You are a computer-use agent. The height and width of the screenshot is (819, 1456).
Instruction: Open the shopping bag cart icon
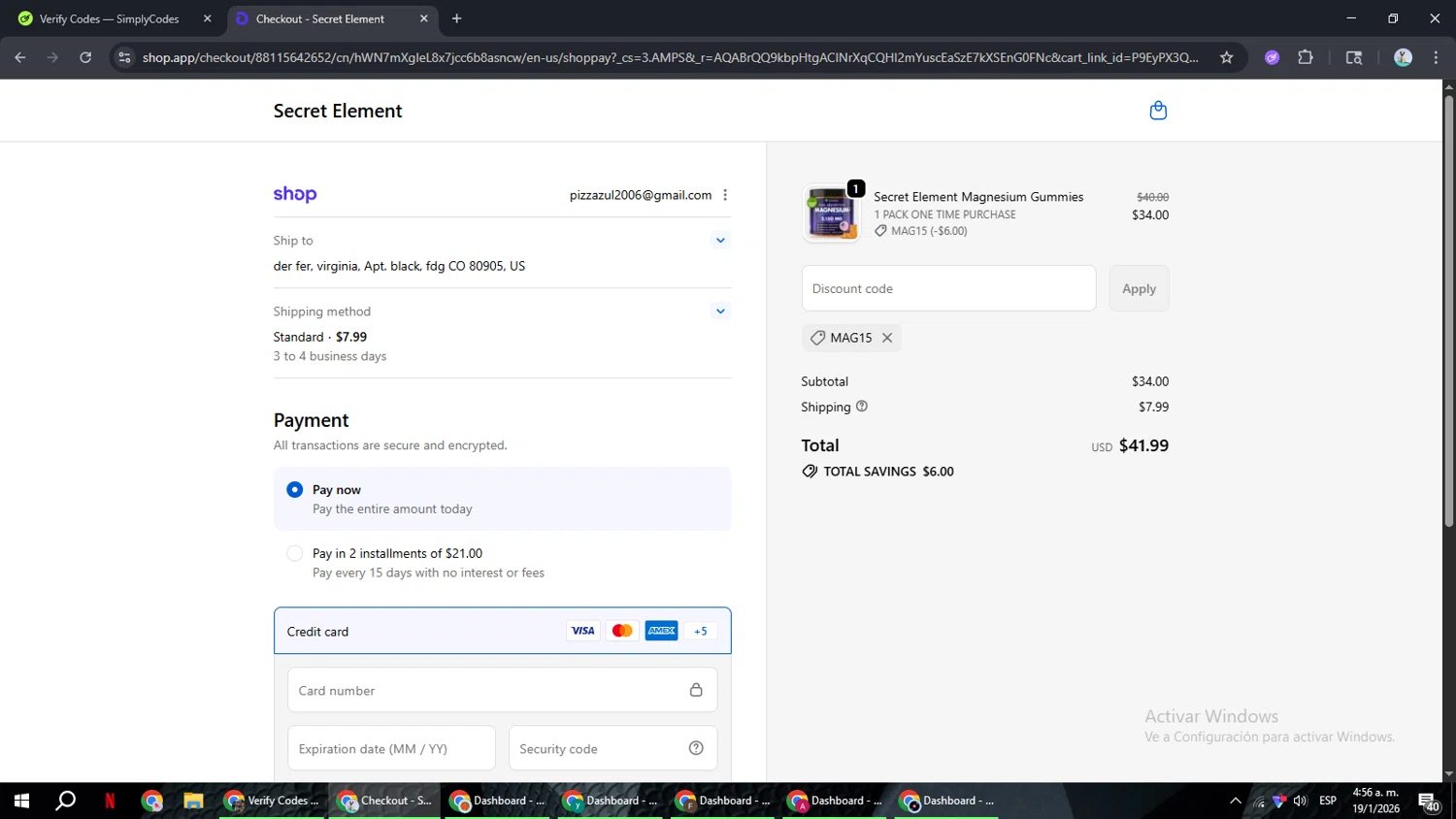click(x=1158, y=111)
